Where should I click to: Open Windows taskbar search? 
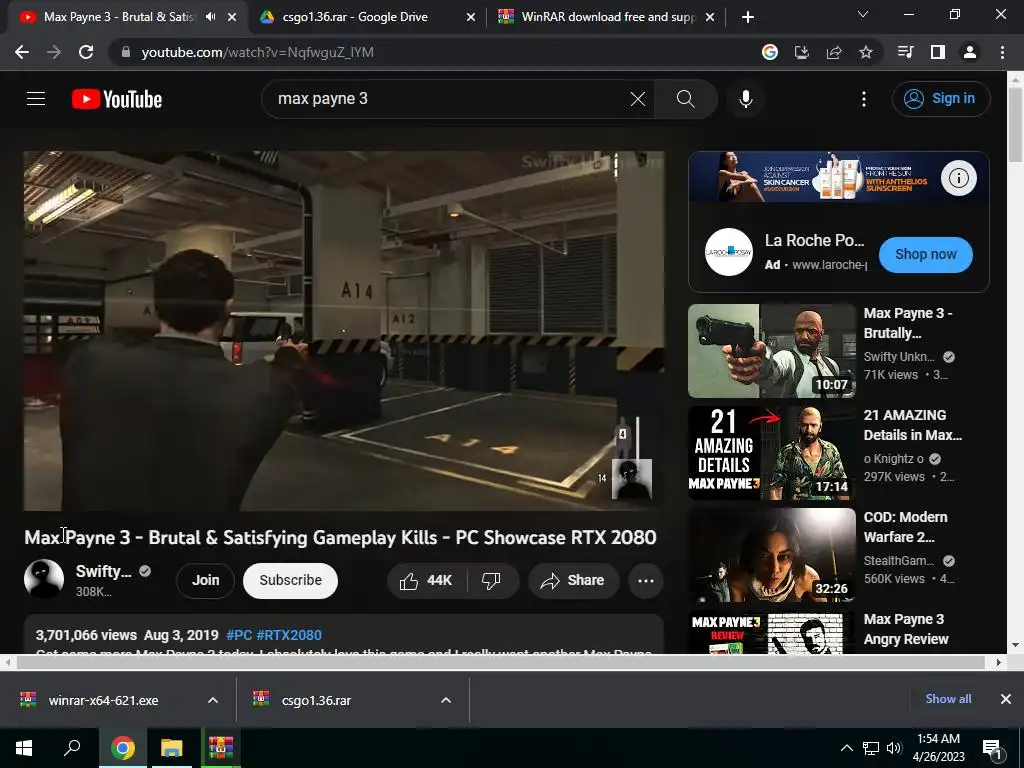[72, 748]
